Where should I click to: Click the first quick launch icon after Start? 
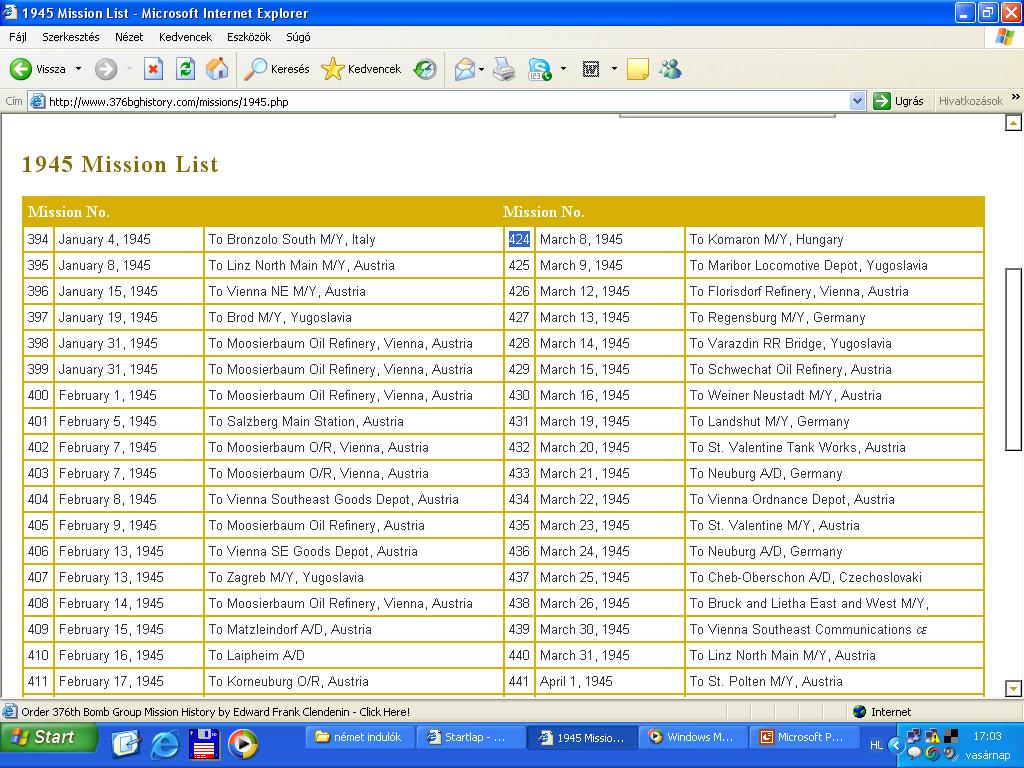pyautogui.click(x=125, y=744)
